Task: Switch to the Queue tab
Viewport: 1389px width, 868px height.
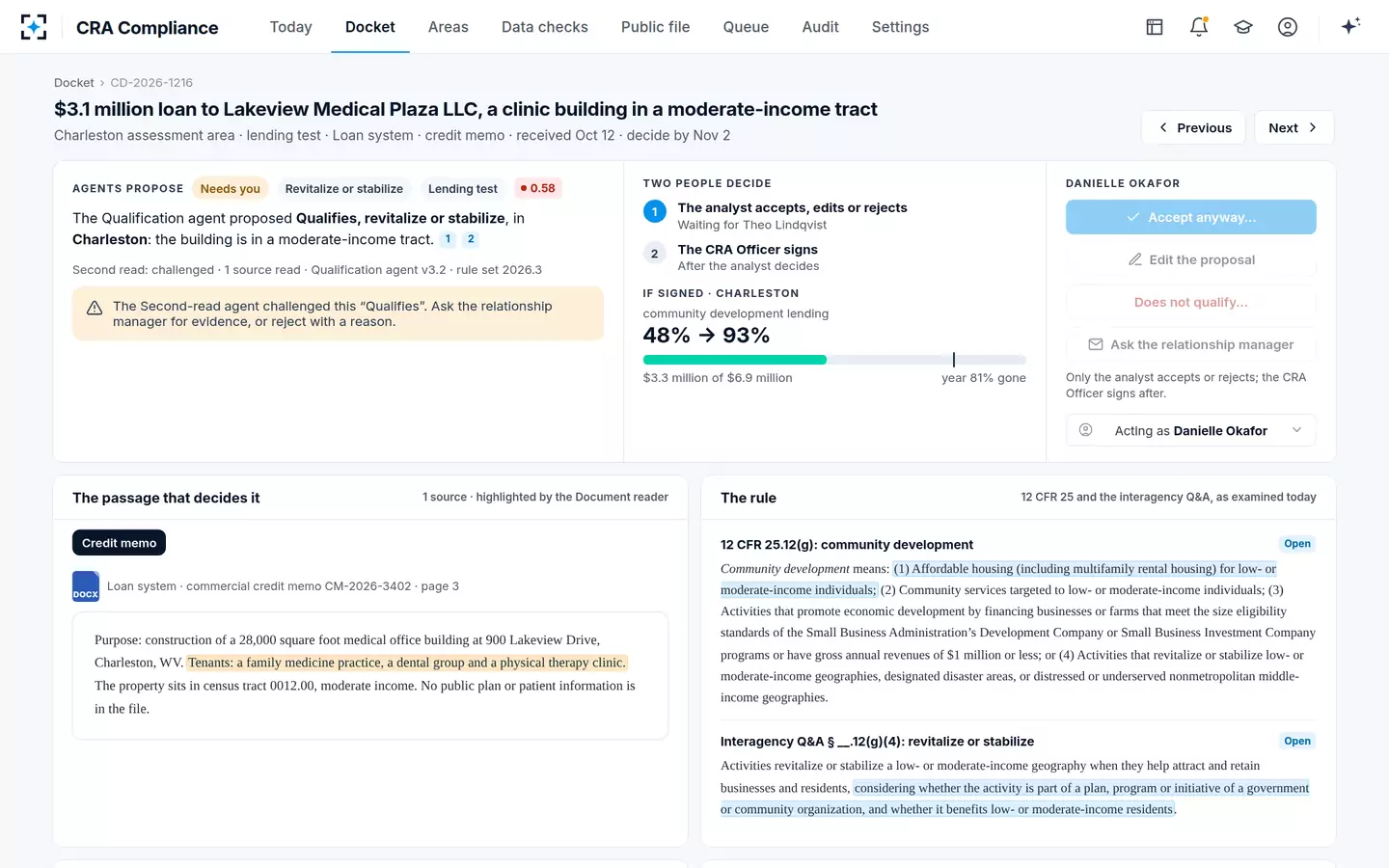Action: click(x=746, y=27)
